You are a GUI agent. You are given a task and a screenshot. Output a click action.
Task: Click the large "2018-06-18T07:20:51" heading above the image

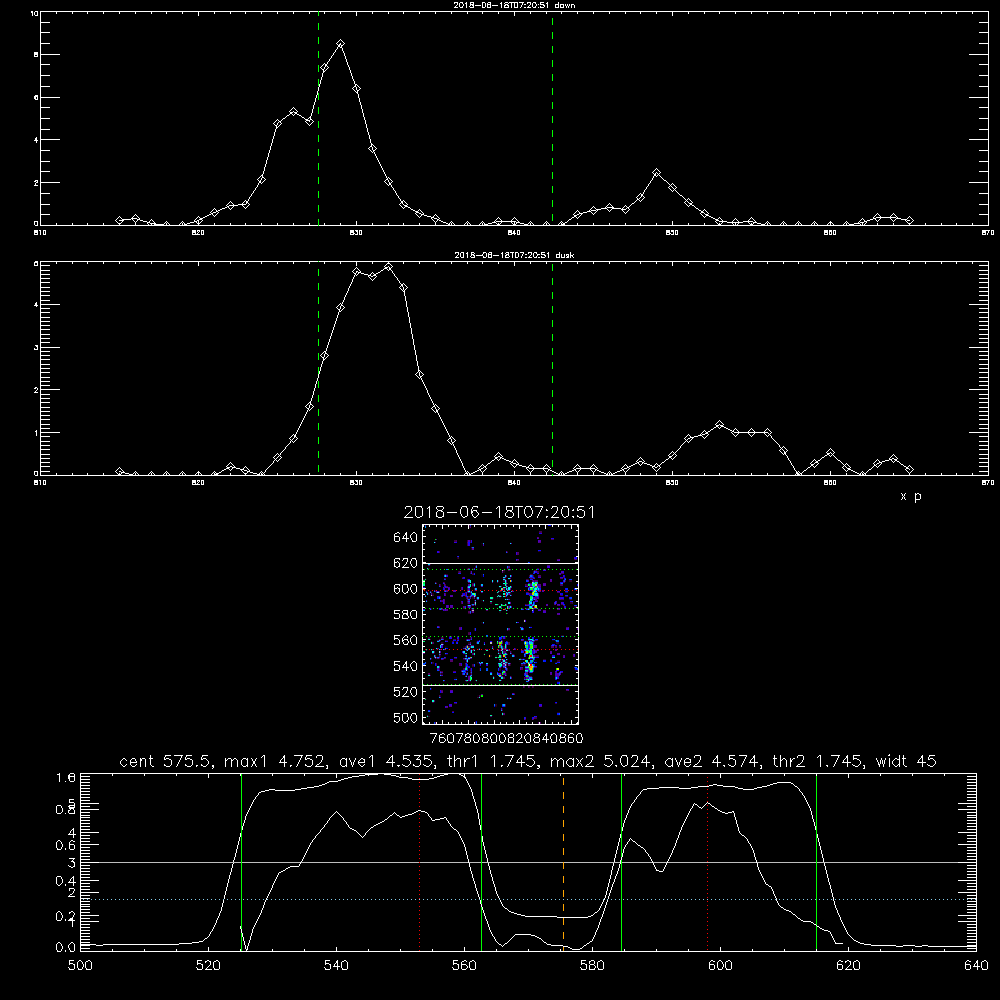pyautogui.click(x=499, y=512)
